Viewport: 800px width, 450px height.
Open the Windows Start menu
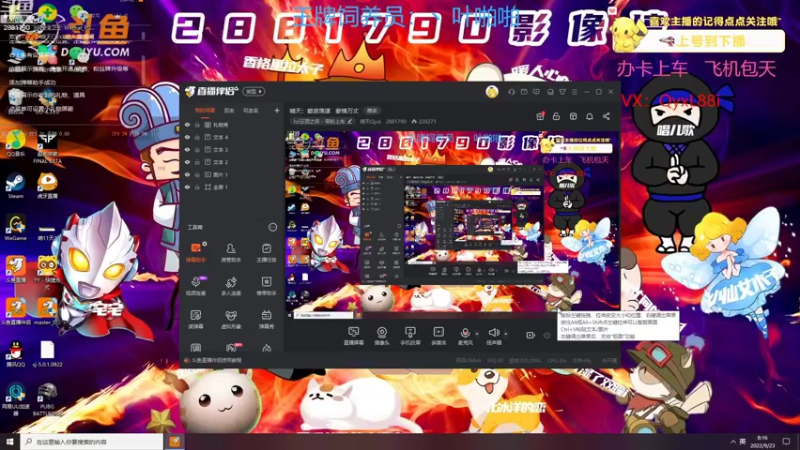click(10, 441)
